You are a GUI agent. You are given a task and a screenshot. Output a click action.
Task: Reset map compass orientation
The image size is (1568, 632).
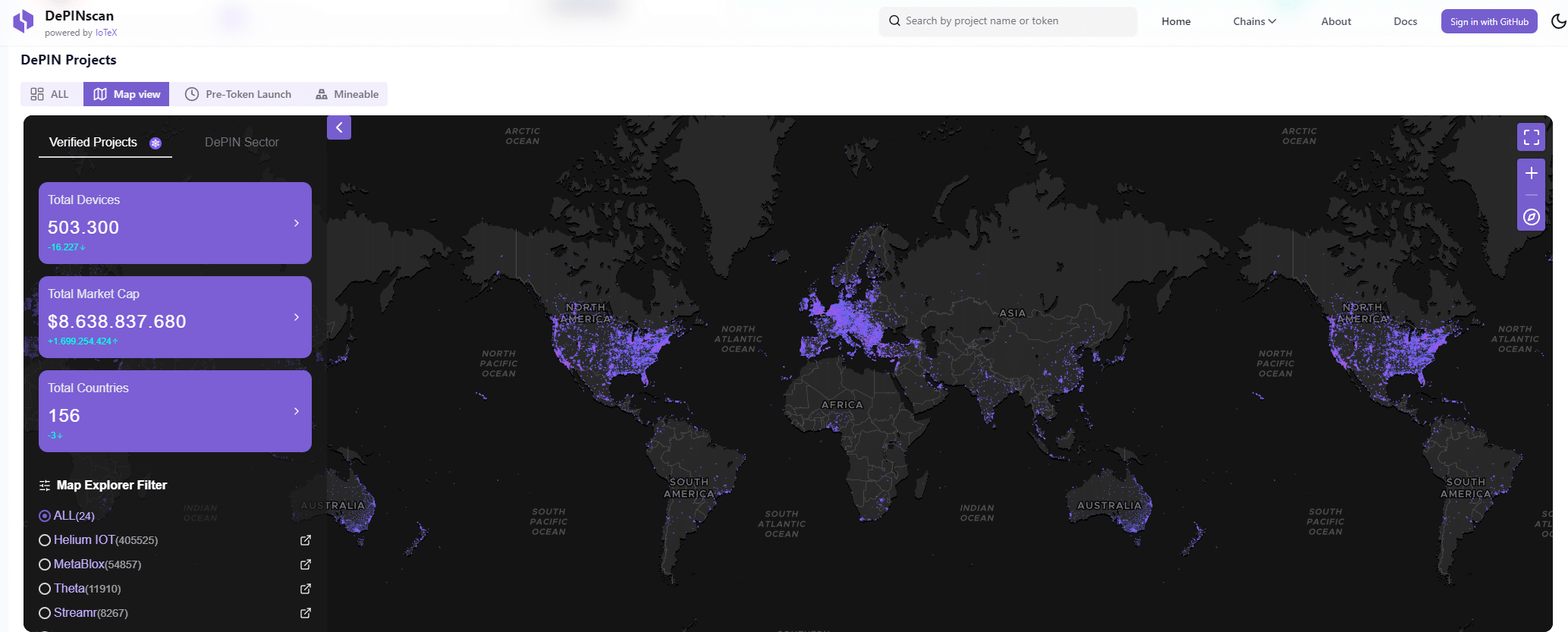1531,217
